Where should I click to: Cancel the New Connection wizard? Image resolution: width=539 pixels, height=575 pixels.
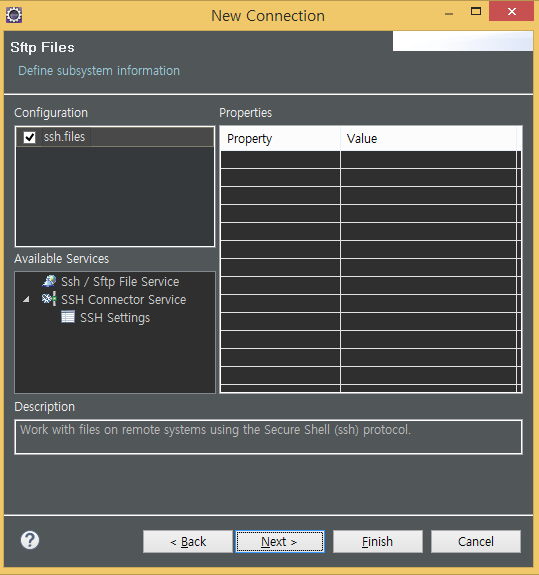point(476,541)
